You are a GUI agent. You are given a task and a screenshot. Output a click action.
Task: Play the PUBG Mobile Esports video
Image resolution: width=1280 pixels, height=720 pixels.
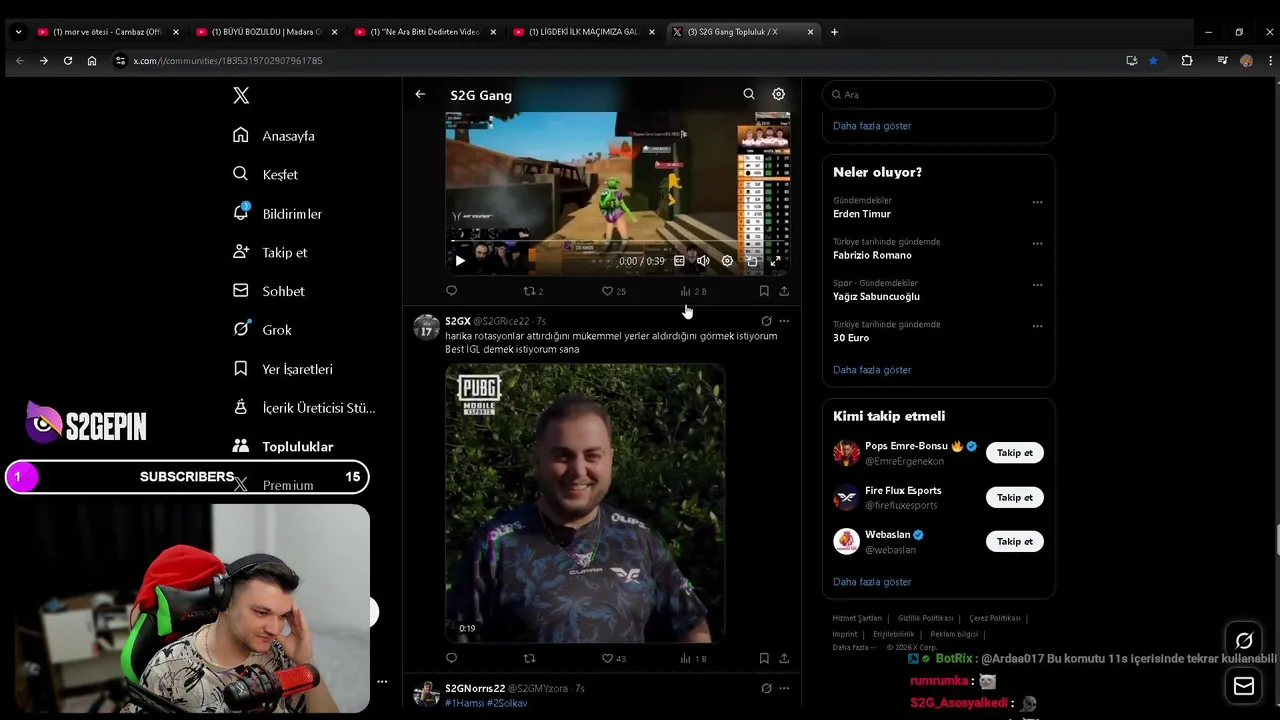(585, 503)
